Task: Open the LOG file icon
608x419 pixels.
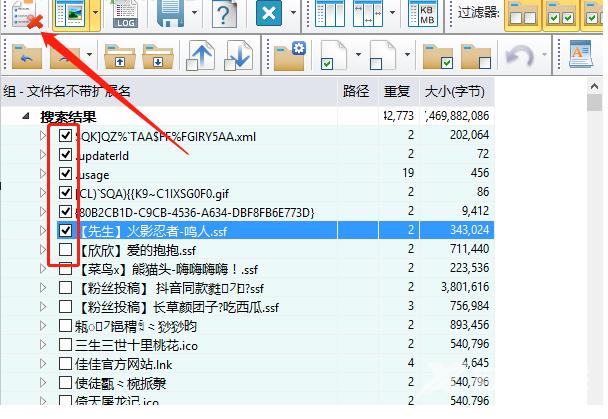Action: (125, 15)
